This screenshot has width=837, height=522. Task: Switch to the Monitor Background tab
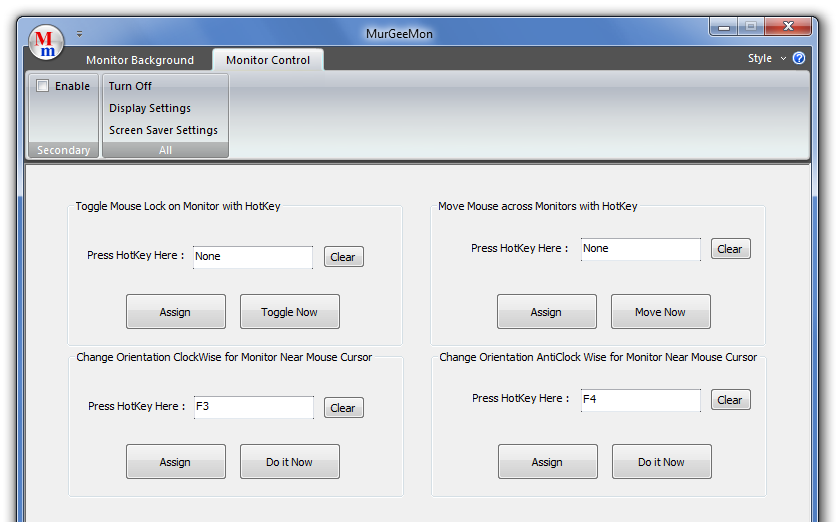pyautogui.click(x=140, y=60)
